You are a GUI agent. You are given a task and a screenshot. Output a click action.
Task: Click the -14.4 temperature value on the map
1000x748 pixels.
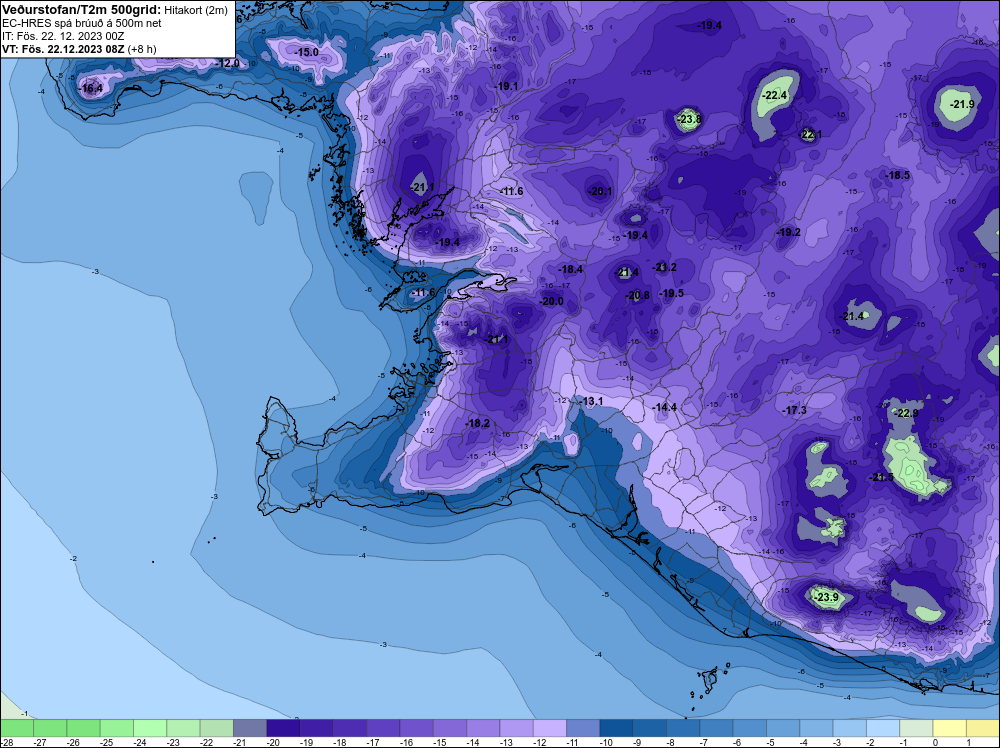click(664, 407)
